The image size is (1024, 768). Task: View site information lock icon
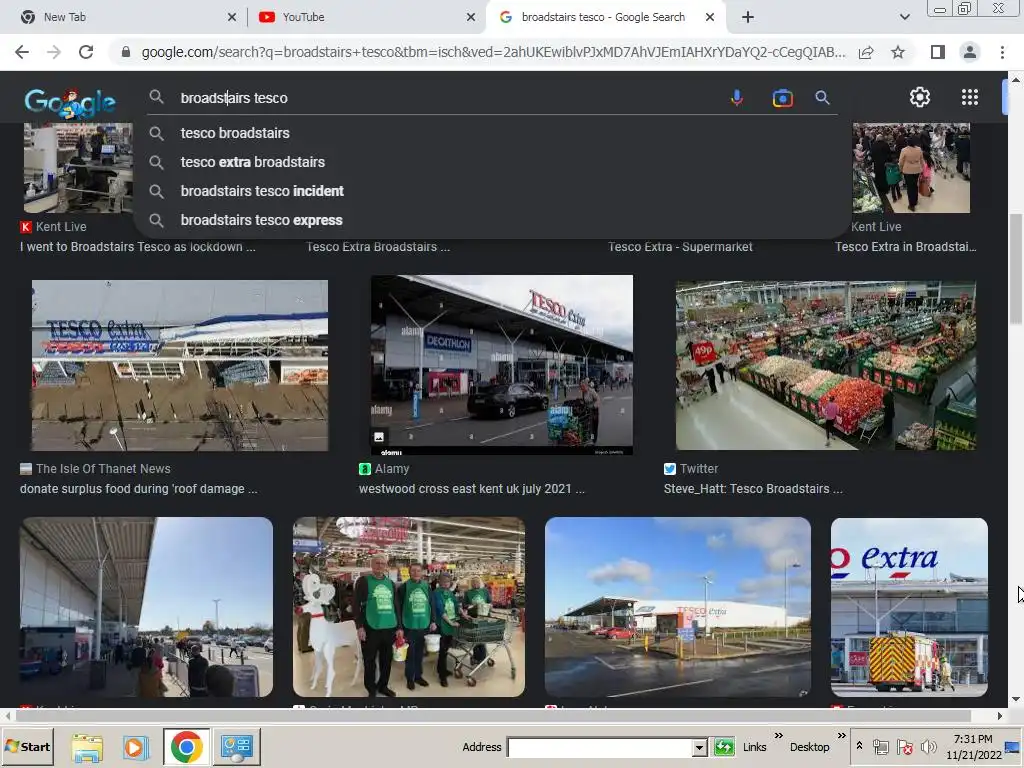point(126,52)
